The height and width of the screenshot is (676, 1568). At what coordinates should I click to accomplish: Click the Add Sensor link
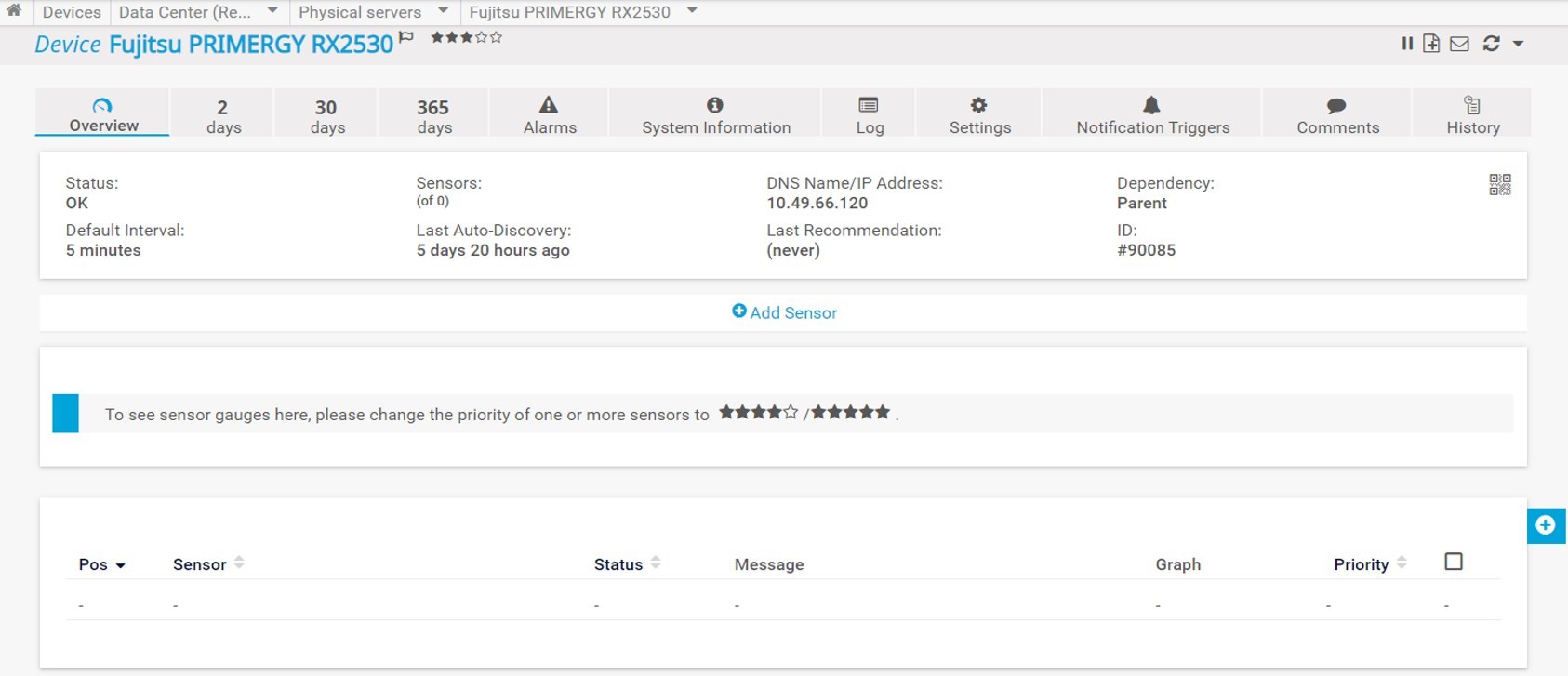[x=784, y=312]
